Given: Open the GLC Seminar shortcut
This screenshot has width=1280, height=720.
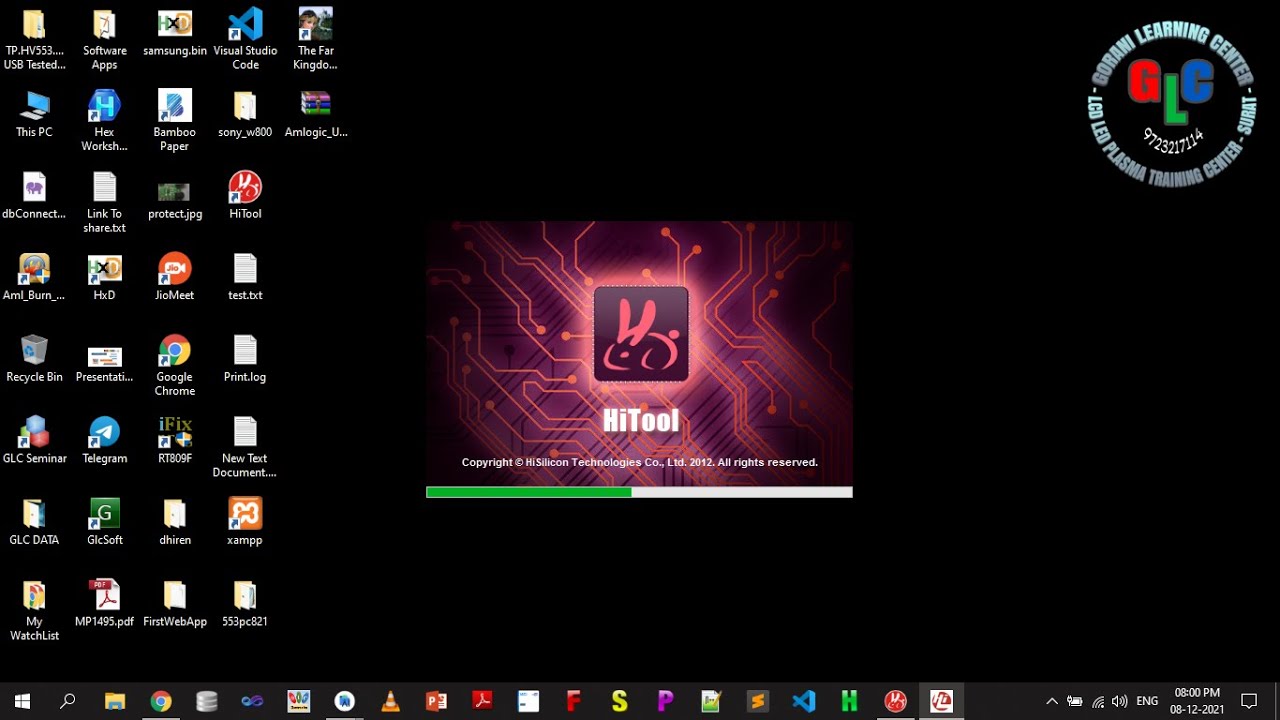Looking at the screenshot, I should pos(34,440).
